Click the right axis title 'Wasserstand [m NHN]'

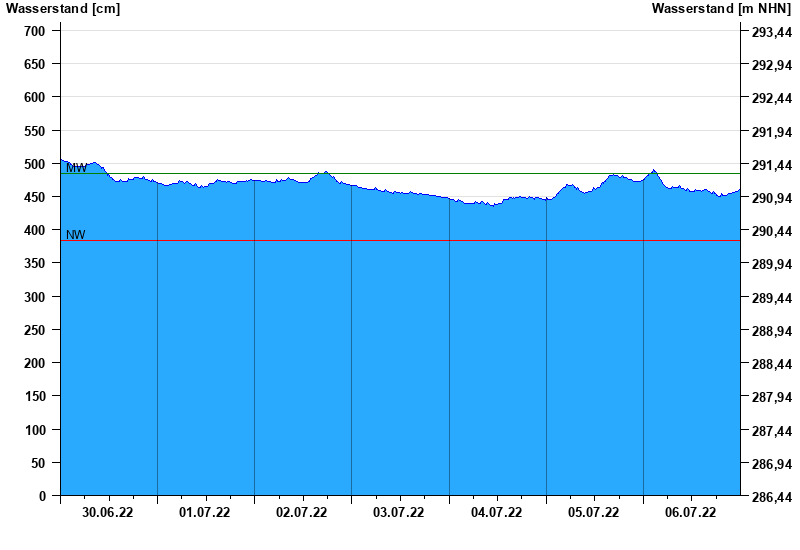tap(721, 9)
